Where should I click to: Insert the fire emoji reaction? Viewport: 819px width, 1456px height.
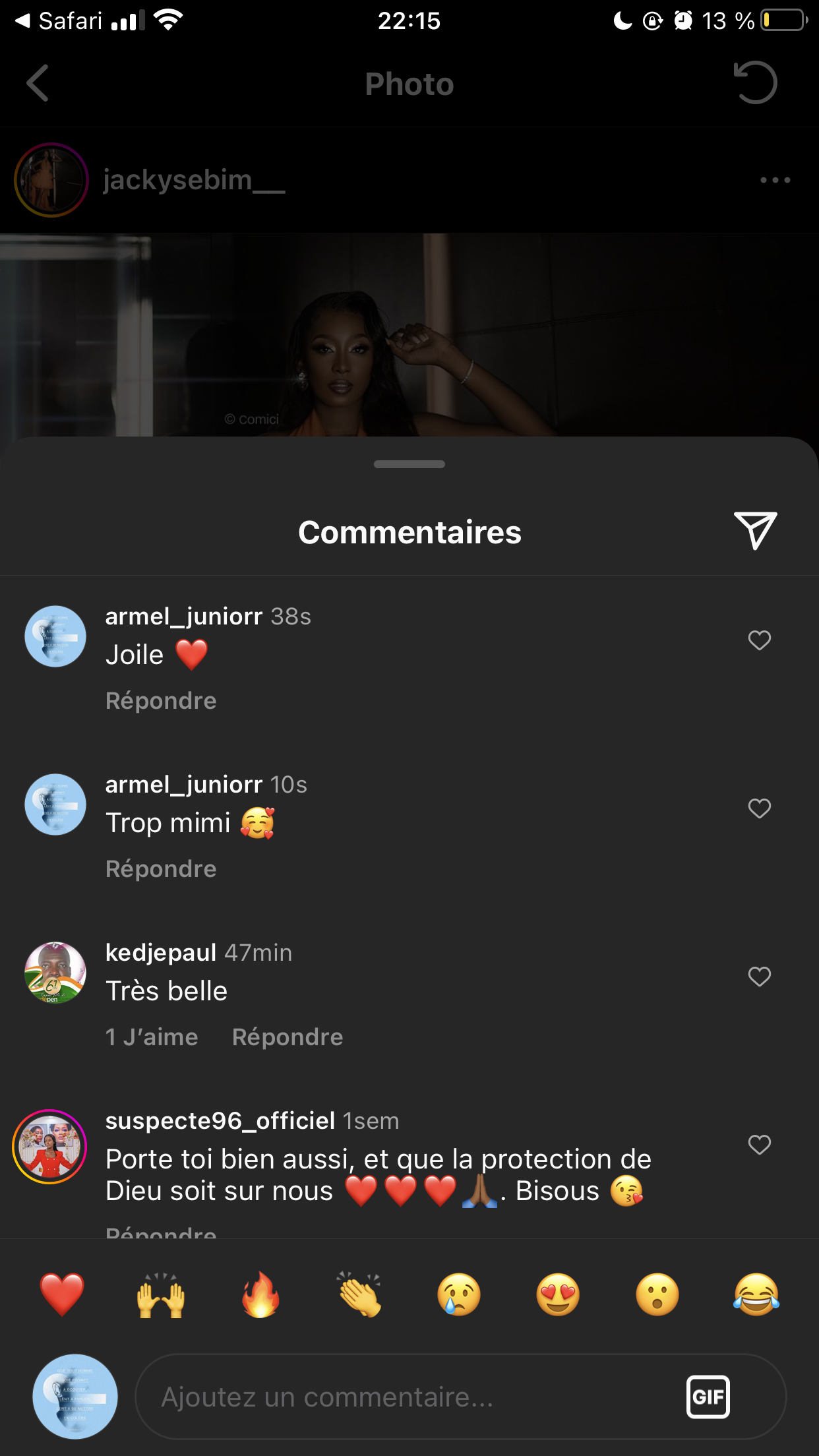pyautogui.click(x=260, y=1294)
